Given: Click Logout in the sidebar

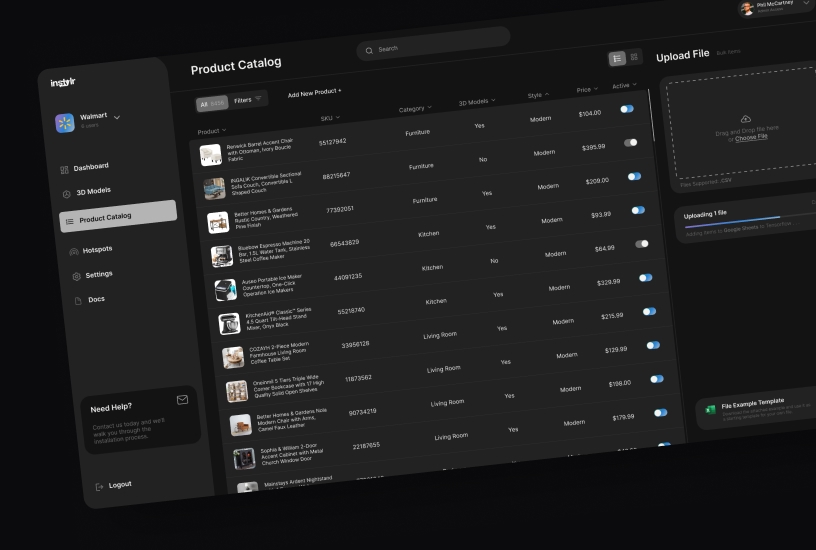Looking at the screenshot, I should click(x=120, y=485).
